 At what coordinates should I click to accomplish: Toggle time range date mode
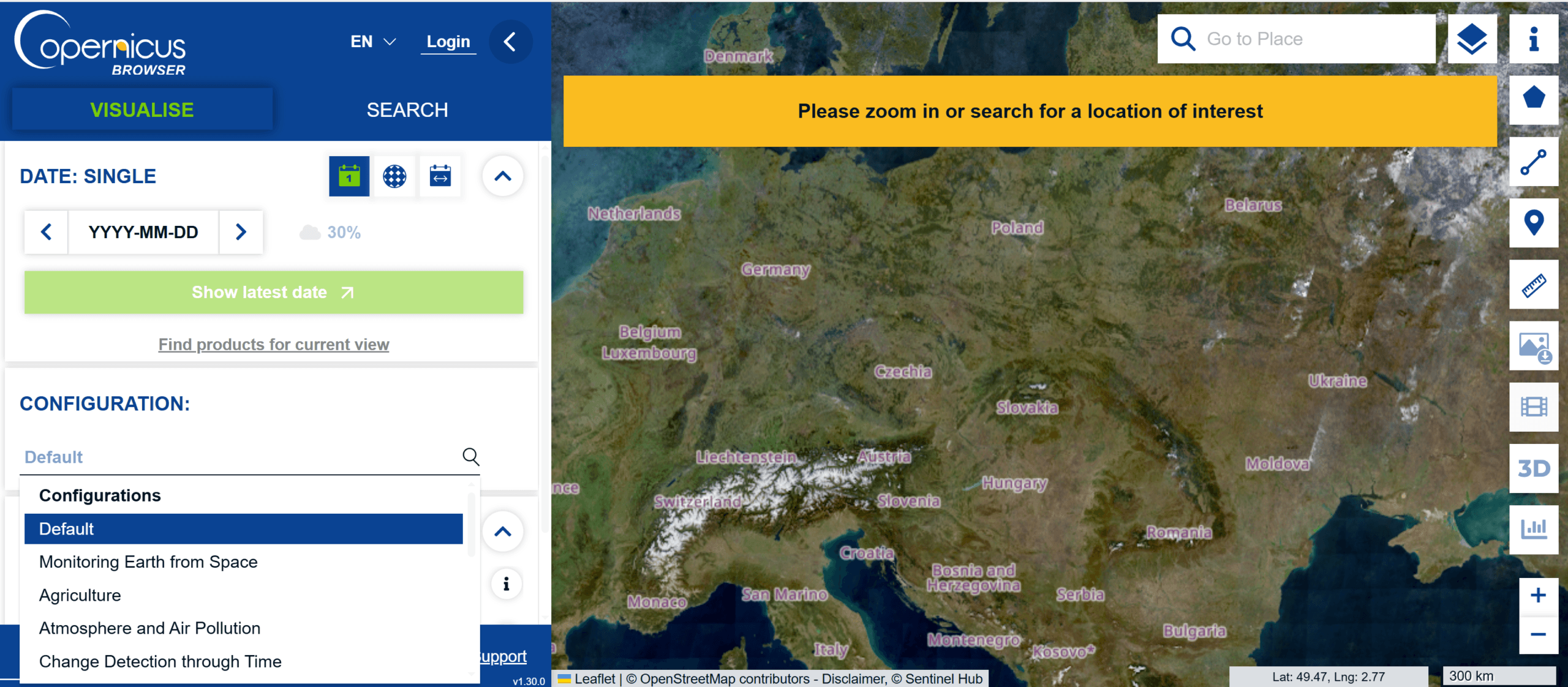click(x=440, y=176)
